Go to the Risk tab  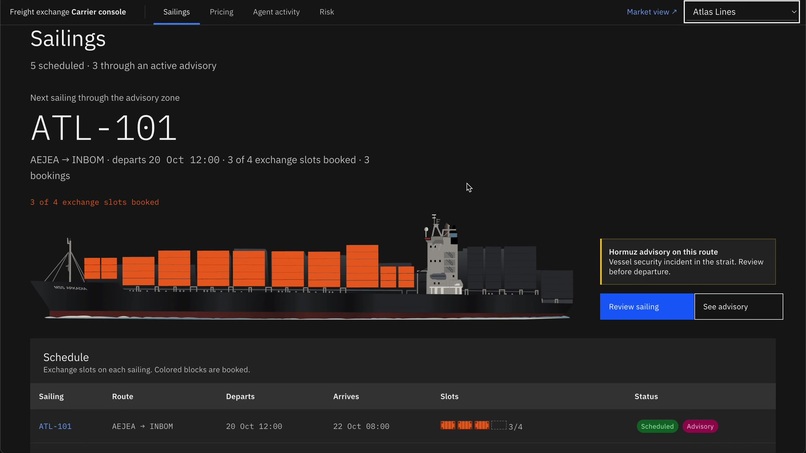coord(326,12)
